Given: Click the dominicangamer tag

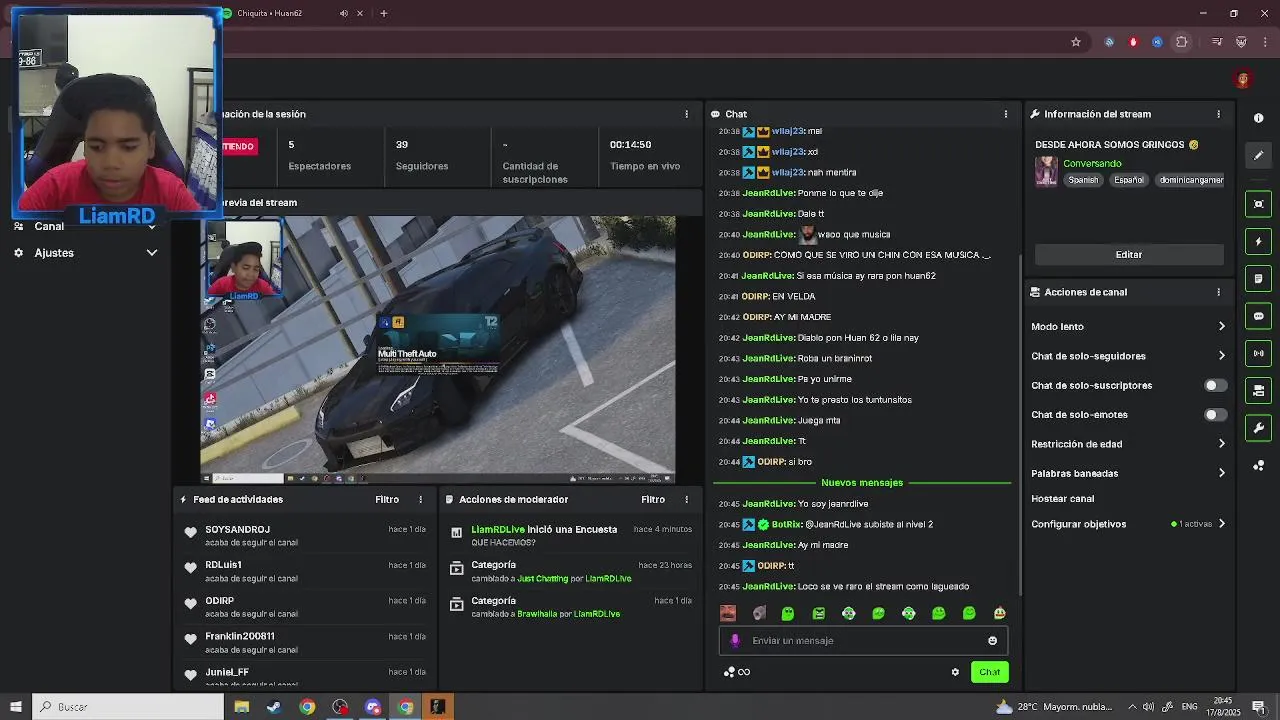Looking at the screenshot, I should (x=1191, y=180).
